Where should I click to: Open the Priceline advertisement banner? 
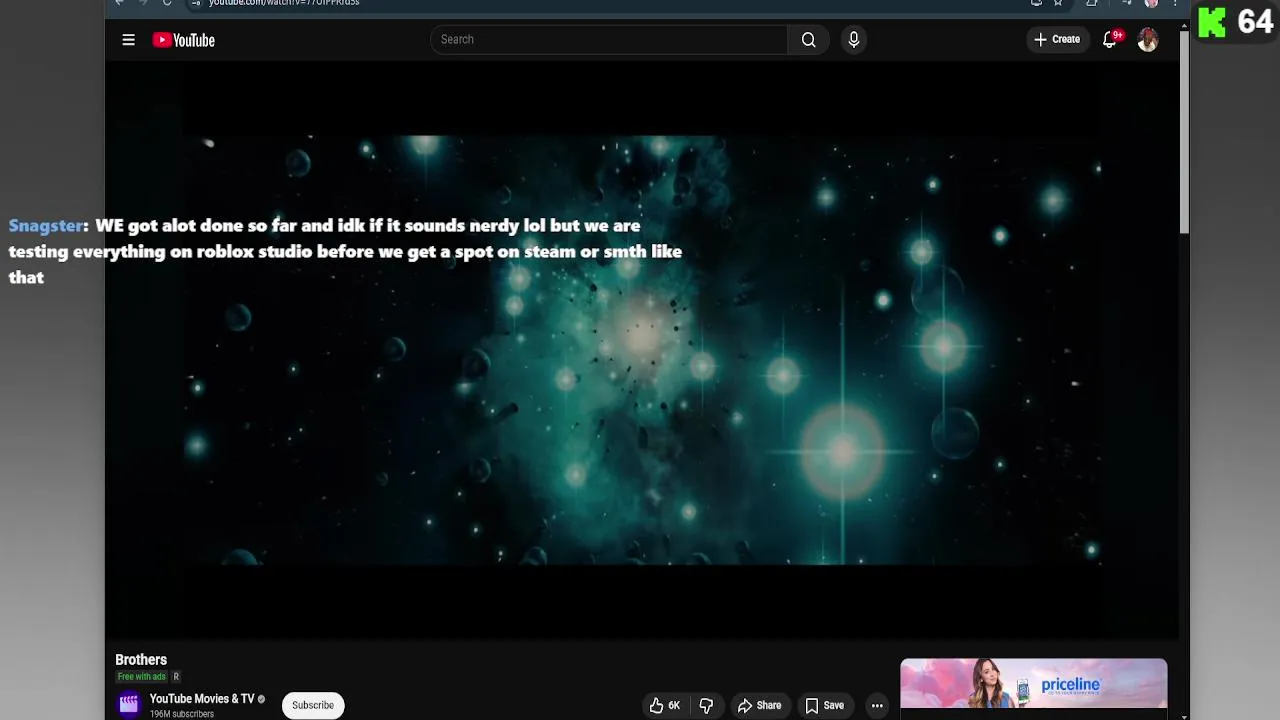(x=1034, y=685)
